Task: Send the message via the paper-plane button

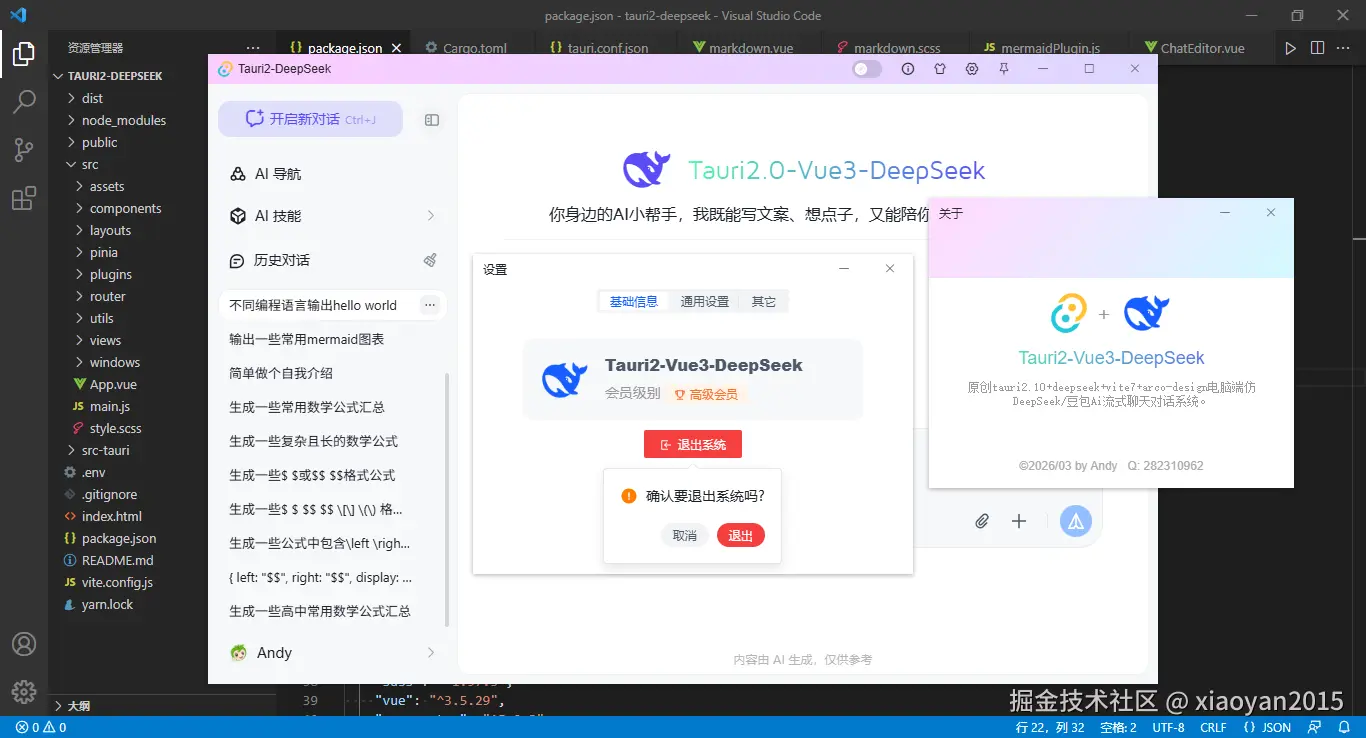Action: [1076, 521]
